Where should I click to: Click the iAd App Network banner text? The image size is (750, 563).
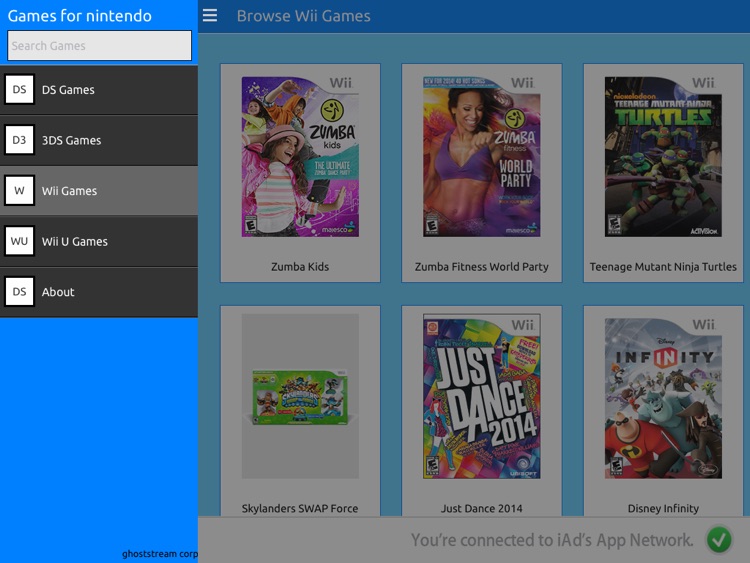[552, 540]
